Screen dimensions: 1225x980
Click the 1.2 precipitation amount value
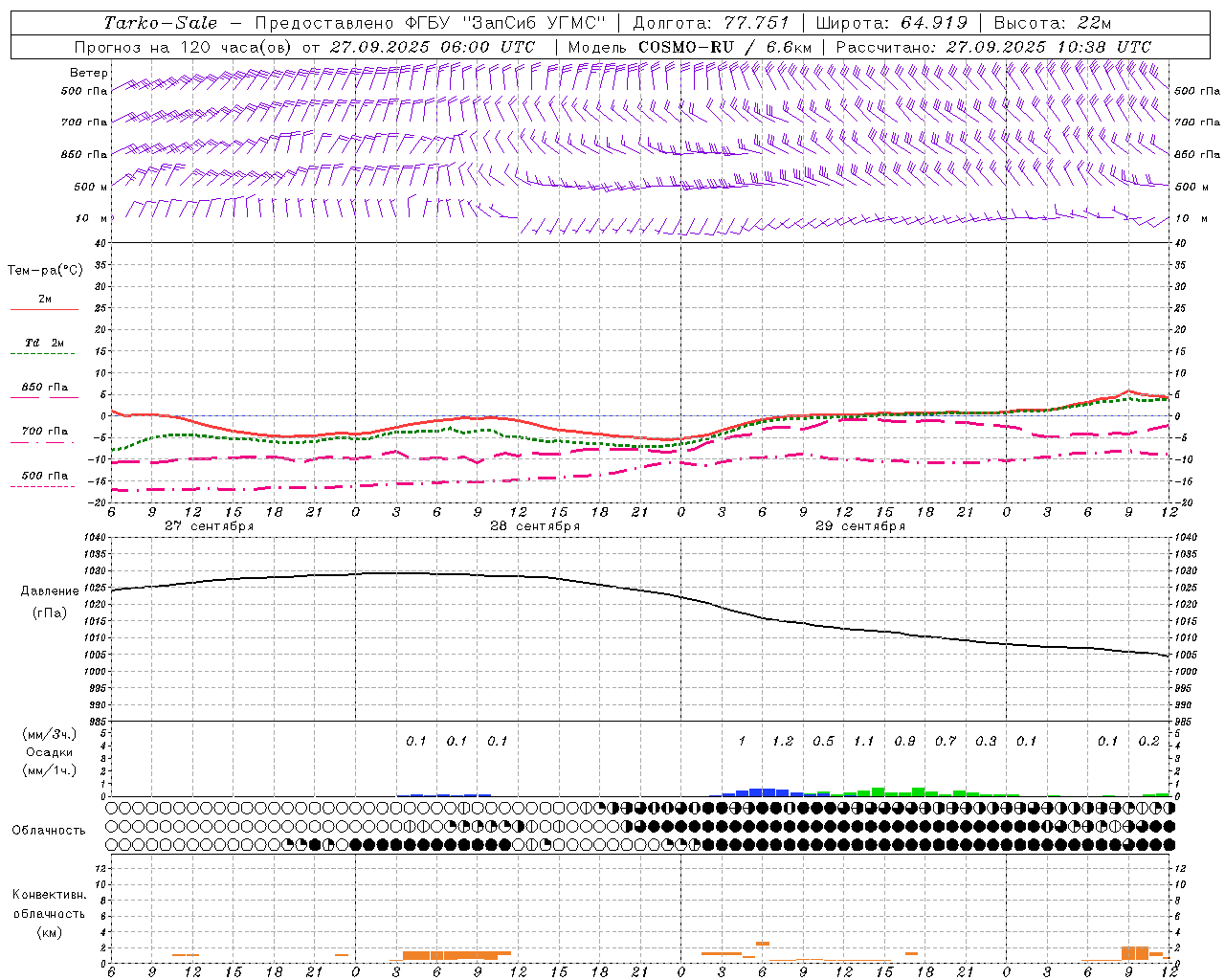click(782, 741)
